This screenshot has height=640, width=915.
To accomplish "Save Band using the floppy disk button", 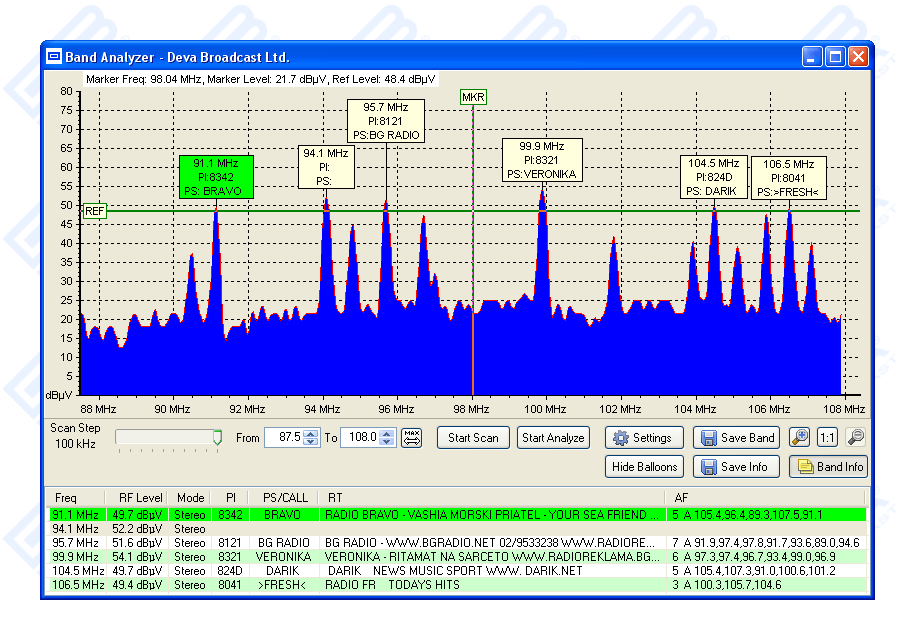I will click(x=738, y=438).
